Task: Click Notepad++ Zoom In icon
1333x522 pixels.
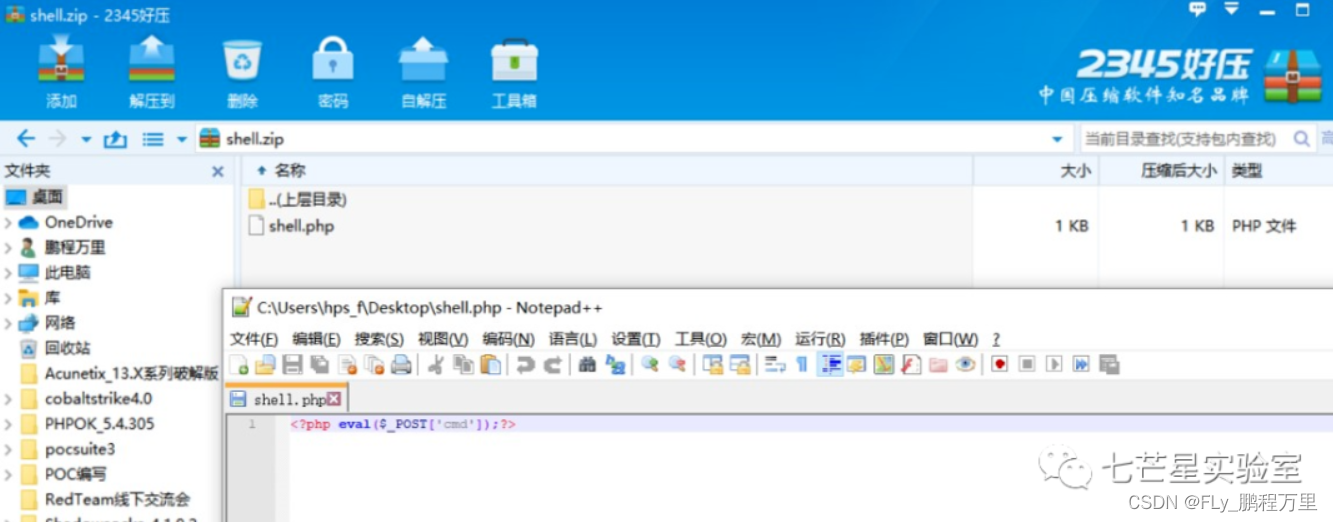Action: [x=650, y=364]
